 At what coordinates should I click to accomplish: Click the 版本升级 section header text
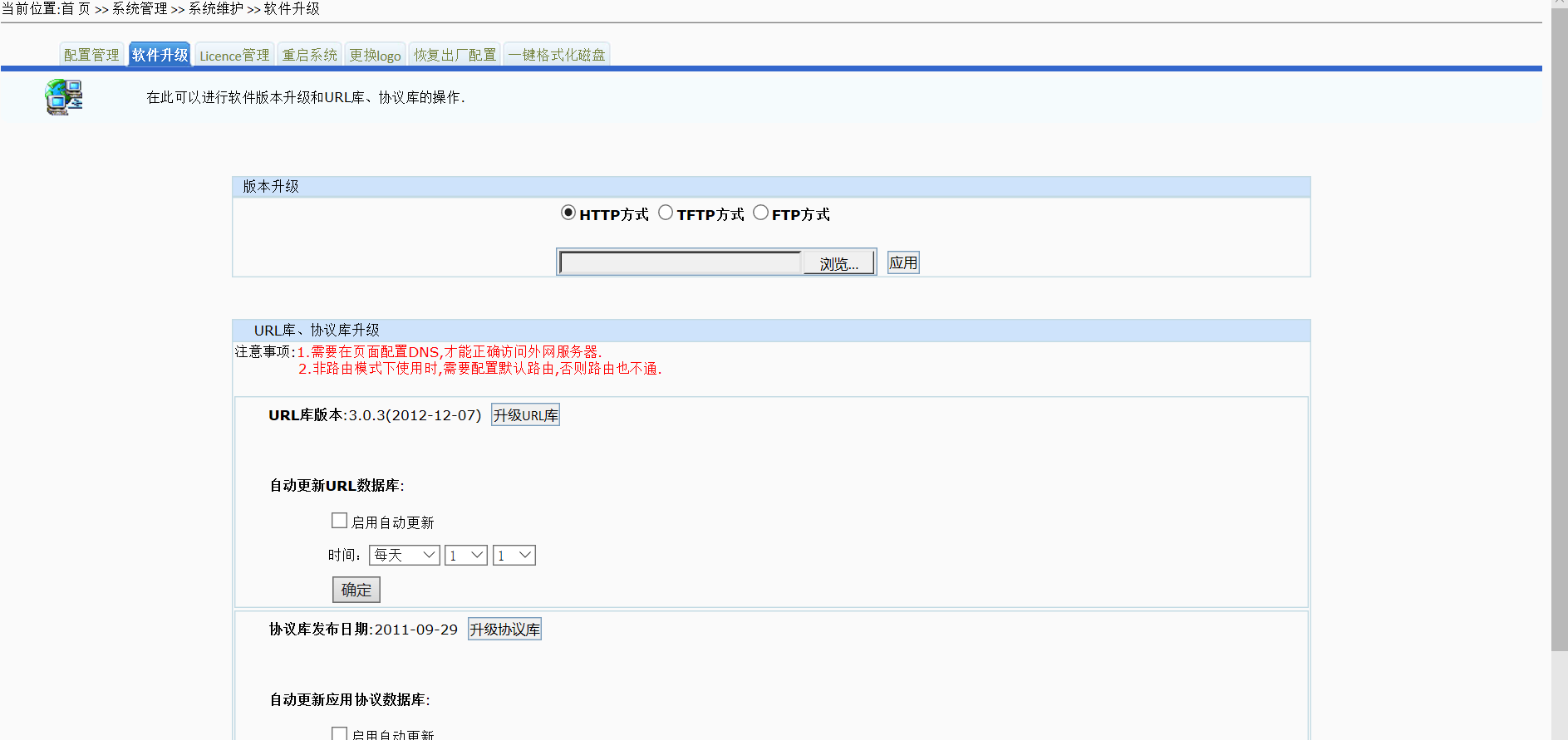pos(271,186)
